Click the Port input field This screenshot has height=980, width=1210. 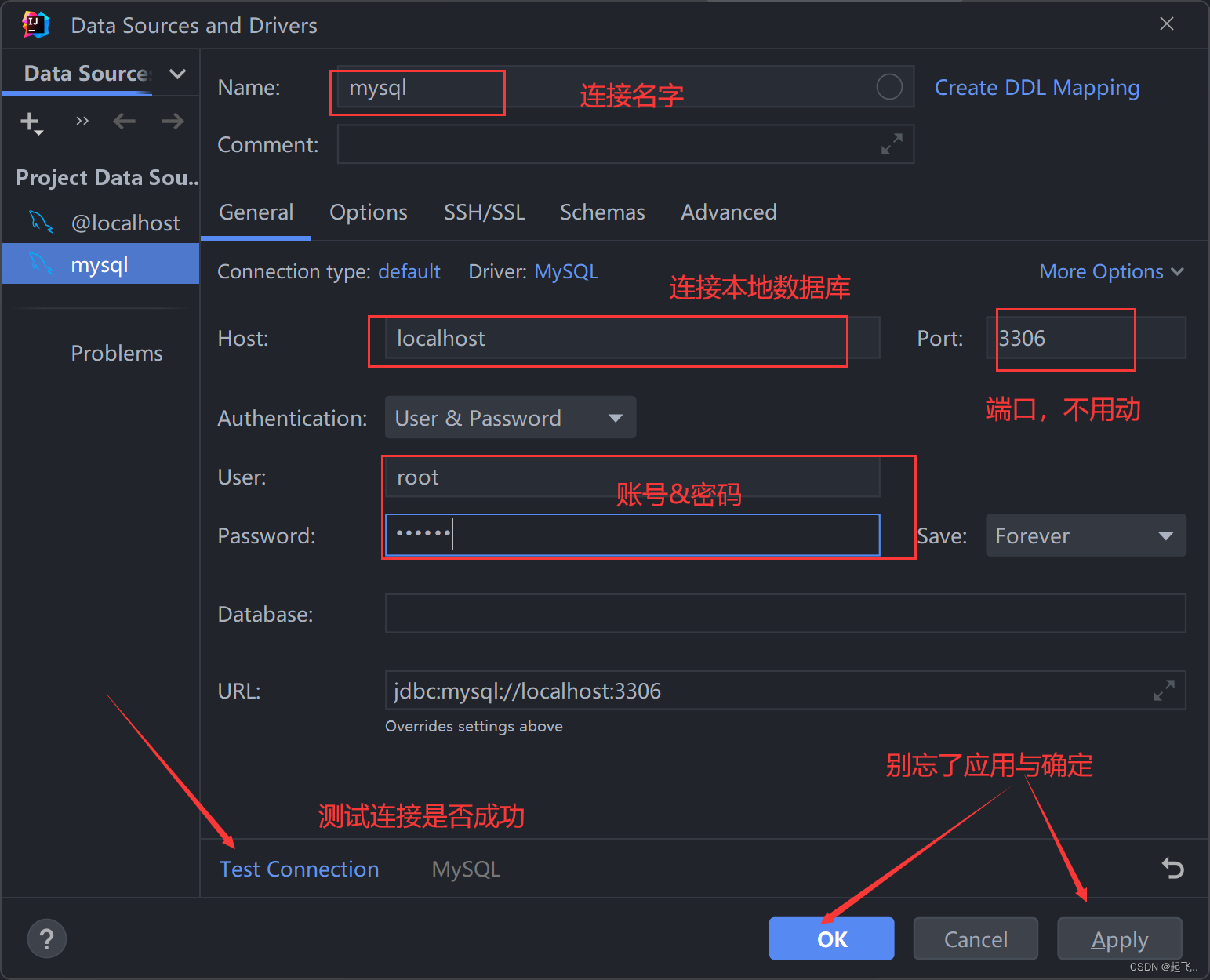[x=1086, y=338]
